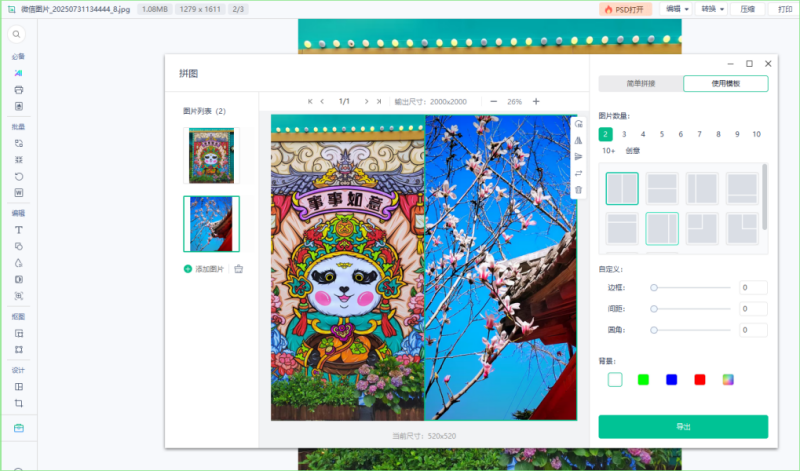
Task: Open the collage grid icon under 设计
Action: [18, 387]
